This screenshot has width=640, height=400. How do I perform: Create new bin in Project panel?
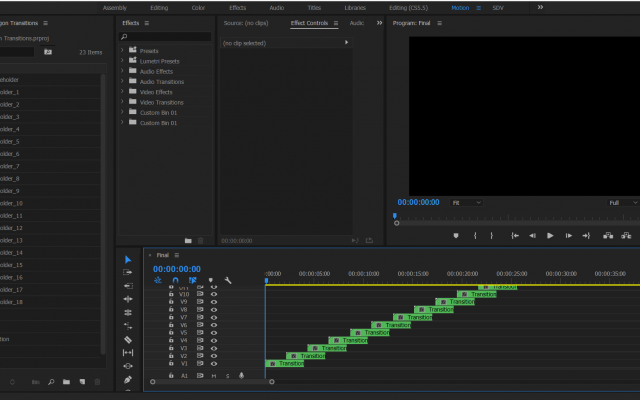66,382
